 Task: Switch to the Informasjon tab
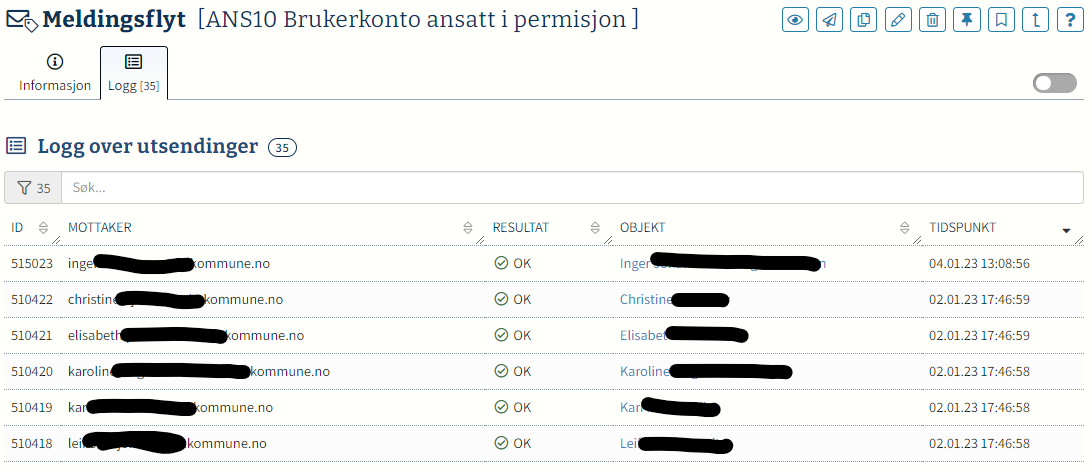coord(54,73)
